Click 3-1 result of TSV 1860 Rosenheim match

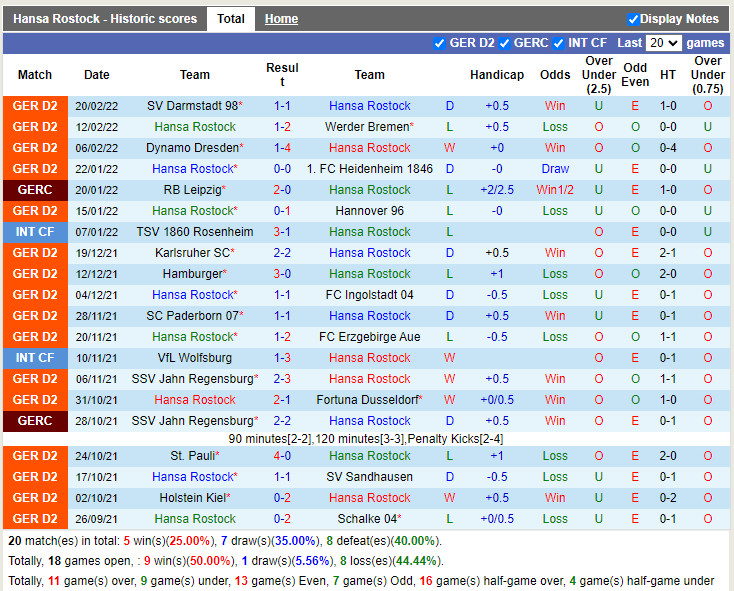click(x=282, y=232)
